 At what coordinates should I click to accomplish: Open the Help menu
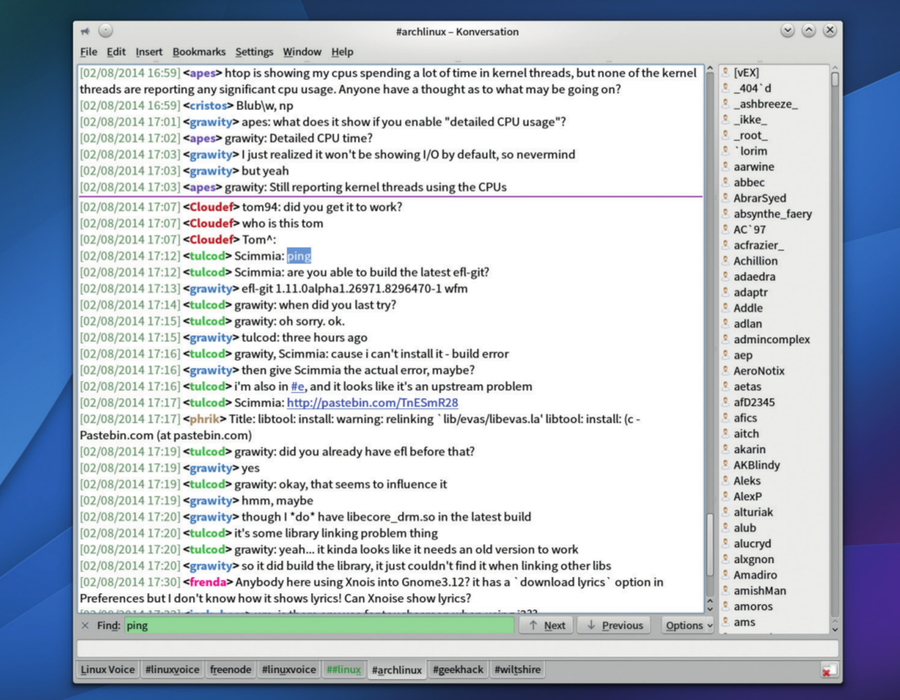[342, 52]
